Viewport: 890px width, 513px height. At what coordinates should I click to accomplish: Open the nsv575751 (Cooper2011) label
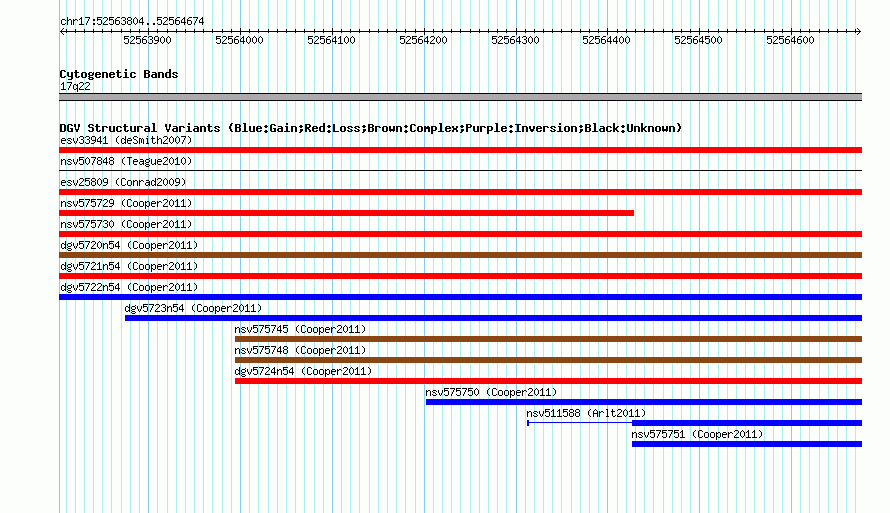[x=698, y=434]
